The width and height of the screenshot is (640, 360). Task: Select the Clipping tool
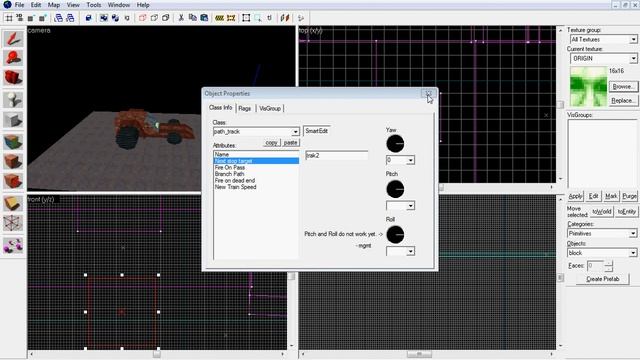(13, 203)
